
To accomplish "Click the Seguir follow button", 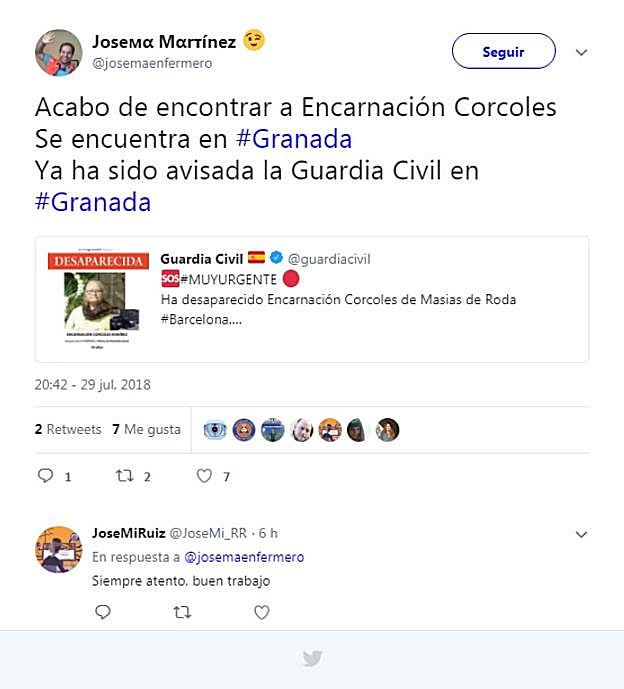I will (x=504, y=51).
